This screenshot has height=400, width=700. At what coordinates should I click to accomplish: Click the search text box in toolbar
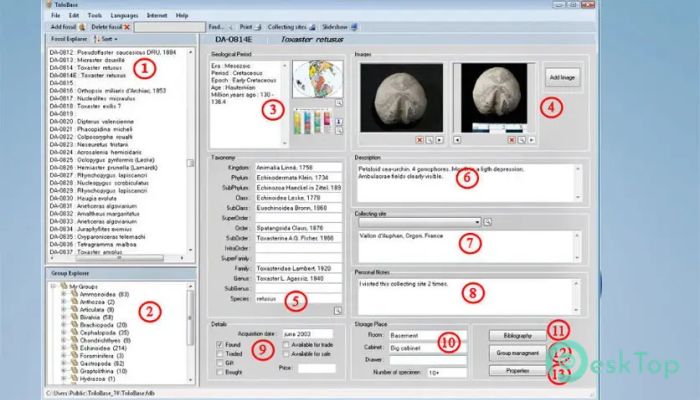point(169,27)
